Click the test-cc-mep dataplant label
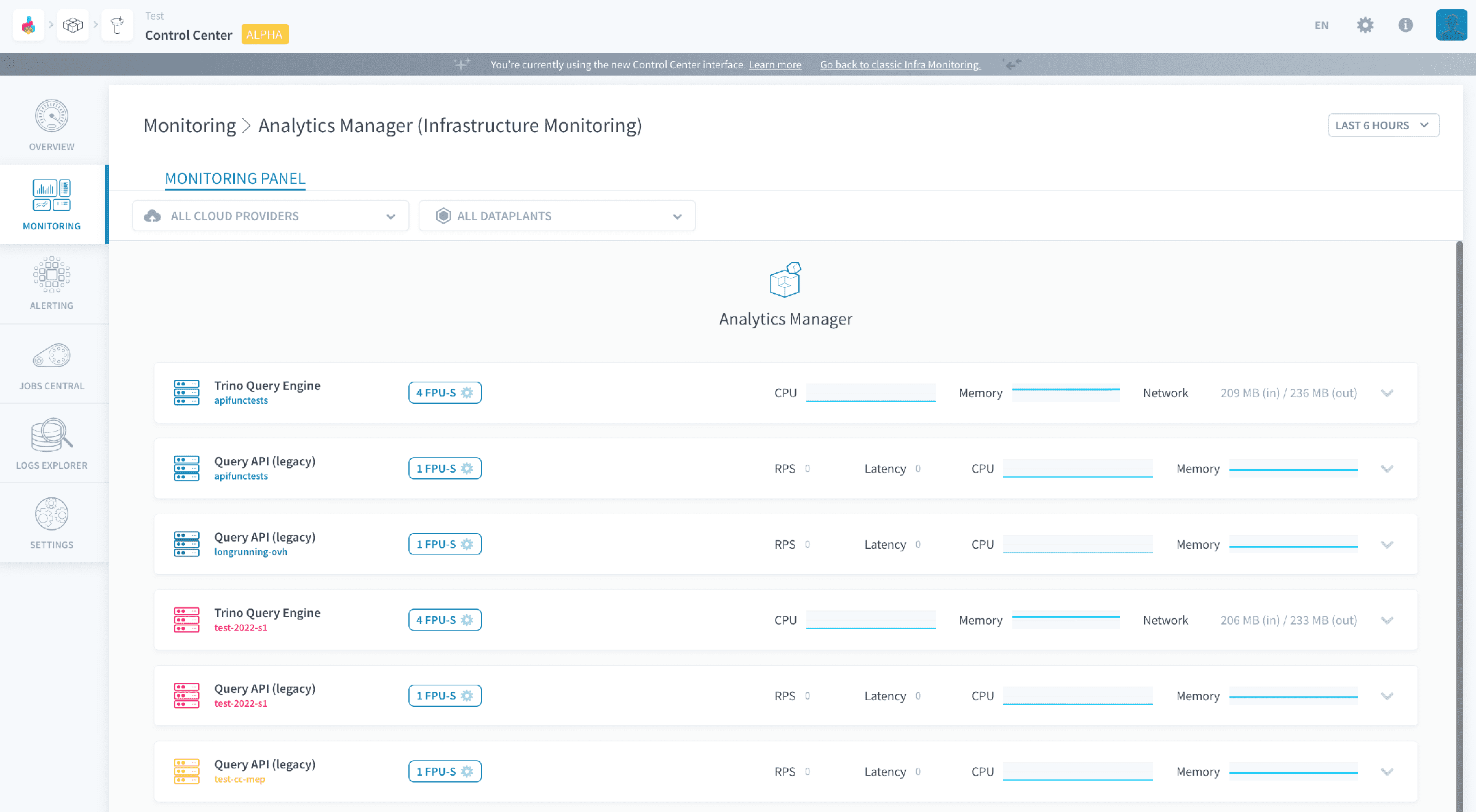The height and width of the screenshot is (812, 1476). pyautogui.click(x=240, y=779)
